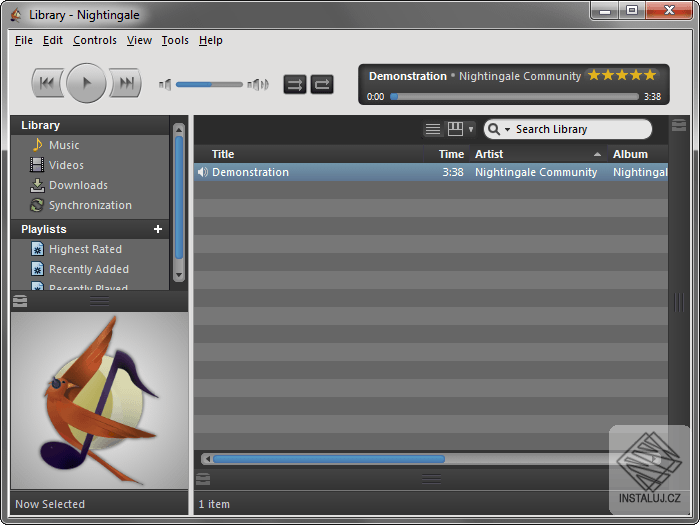
Task: Click the 3:38 time cell
Action: 452,172
